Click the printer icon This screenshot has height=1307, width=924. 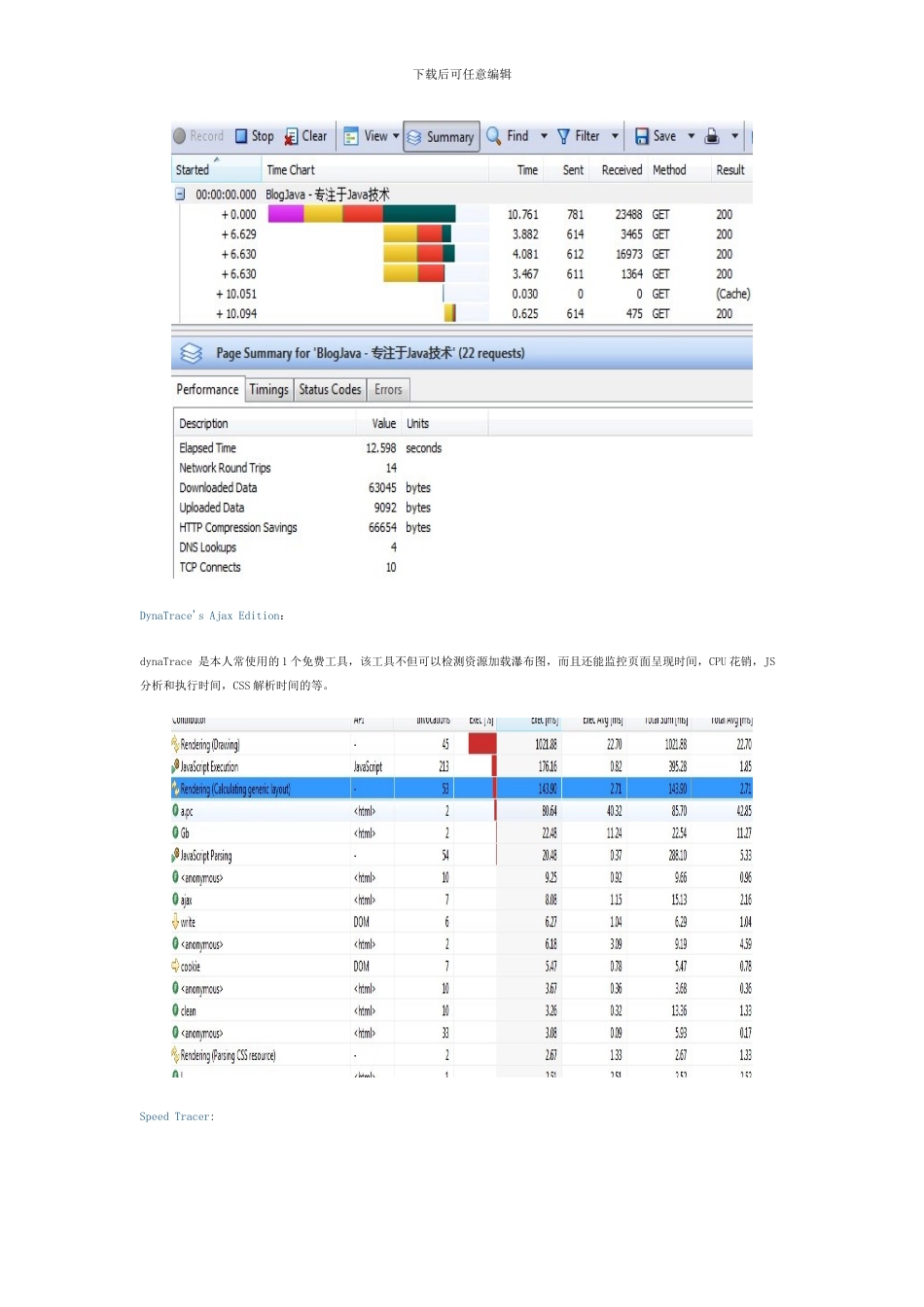click(712, 136)
